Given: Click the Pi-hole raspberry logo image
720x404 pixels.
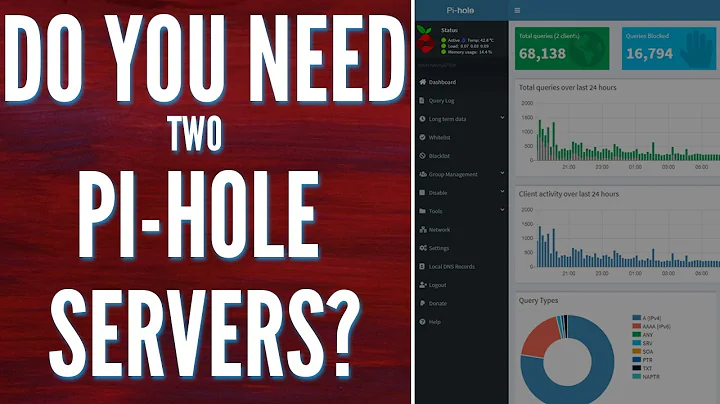Looking at the screenshot, I should click(426, 40).
